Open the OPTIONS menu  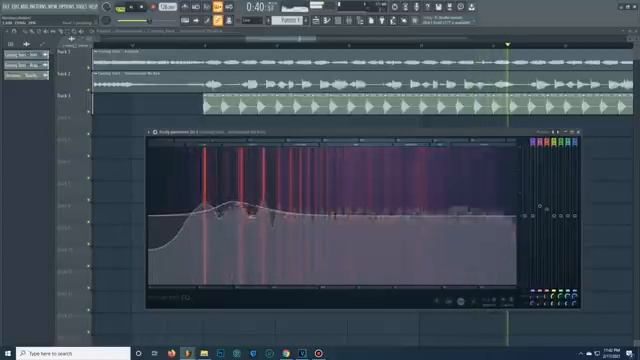coord(68,7)
